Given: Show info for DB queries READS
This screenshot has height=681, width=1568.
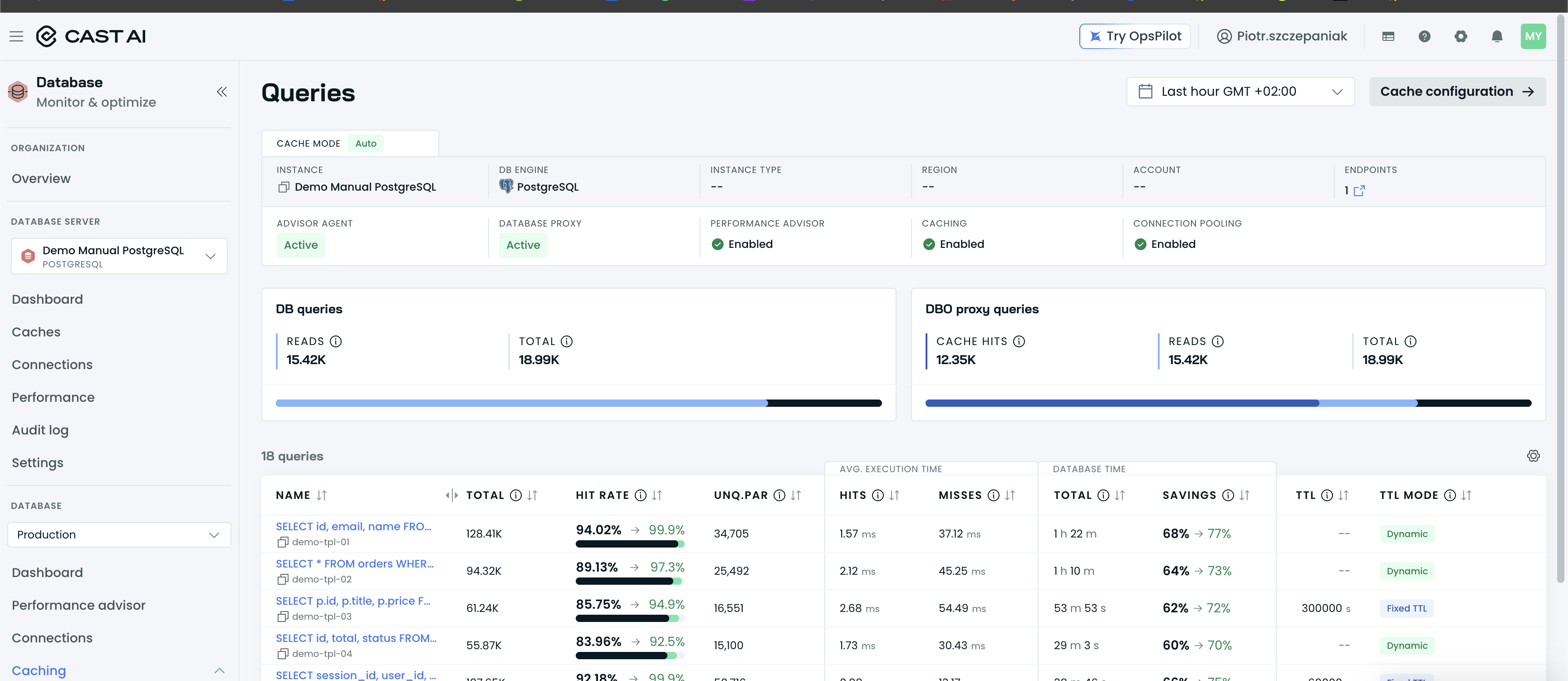Looking at the screenshot, I should point(335,341).
